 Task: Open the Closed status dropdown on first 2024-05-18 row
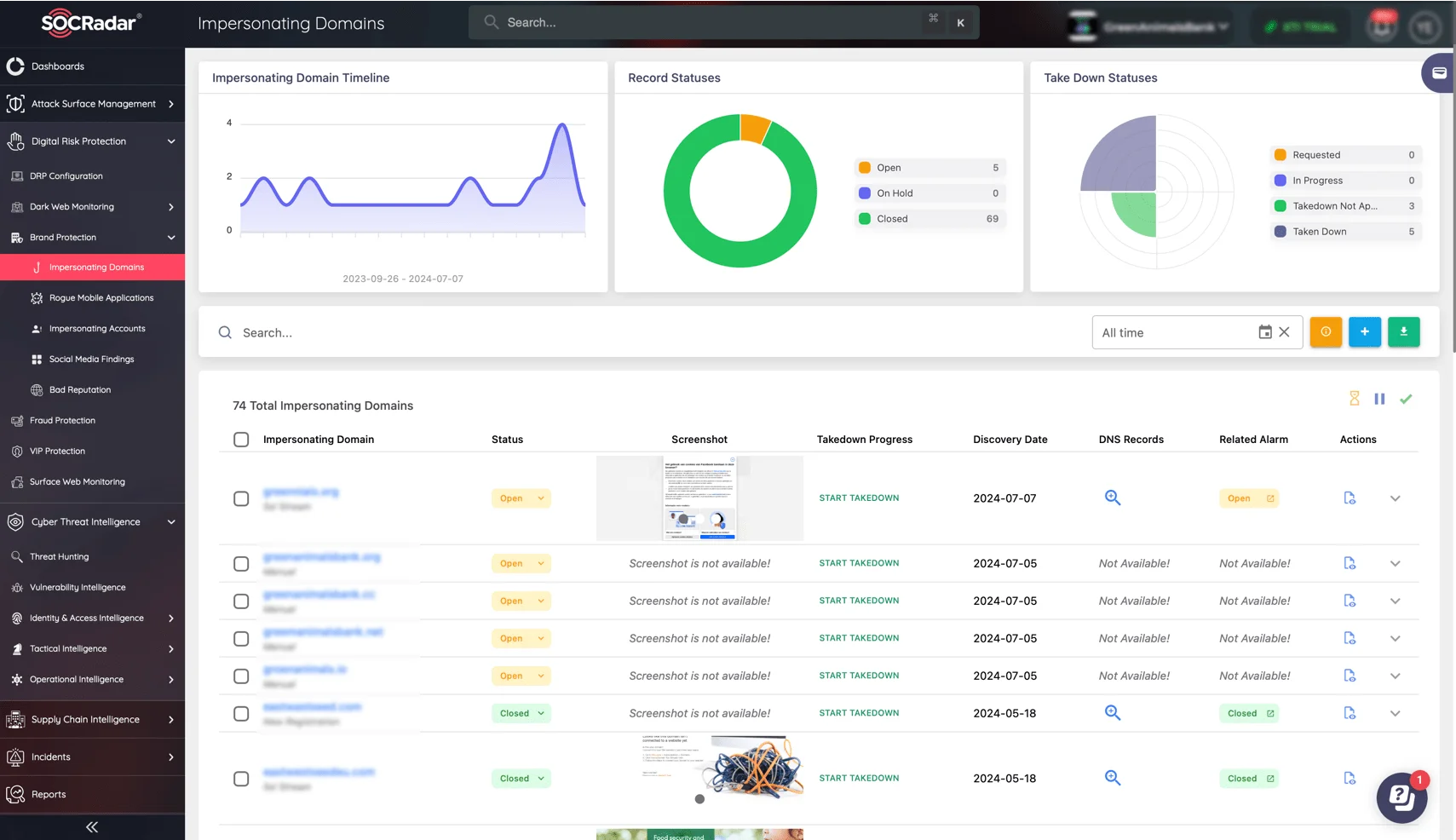tap(521, 713)
